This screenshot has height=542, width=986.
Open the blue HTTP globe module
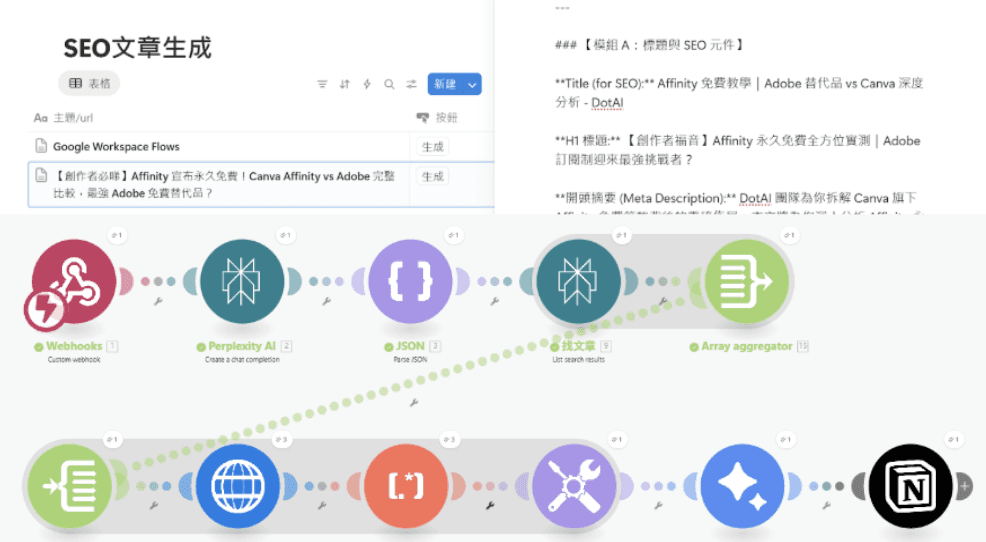[238, 486]
